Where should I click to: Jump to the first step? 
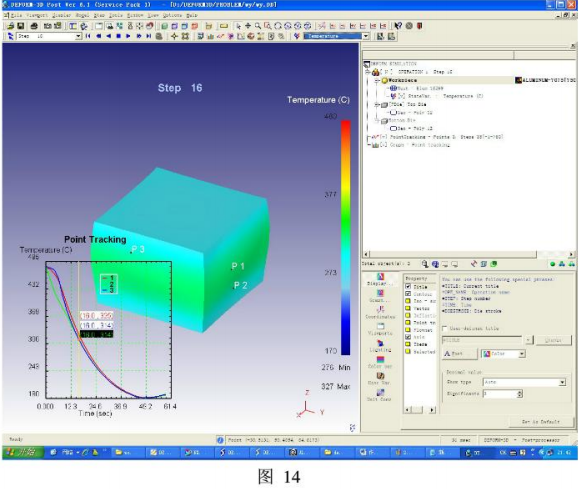[88, 36]
